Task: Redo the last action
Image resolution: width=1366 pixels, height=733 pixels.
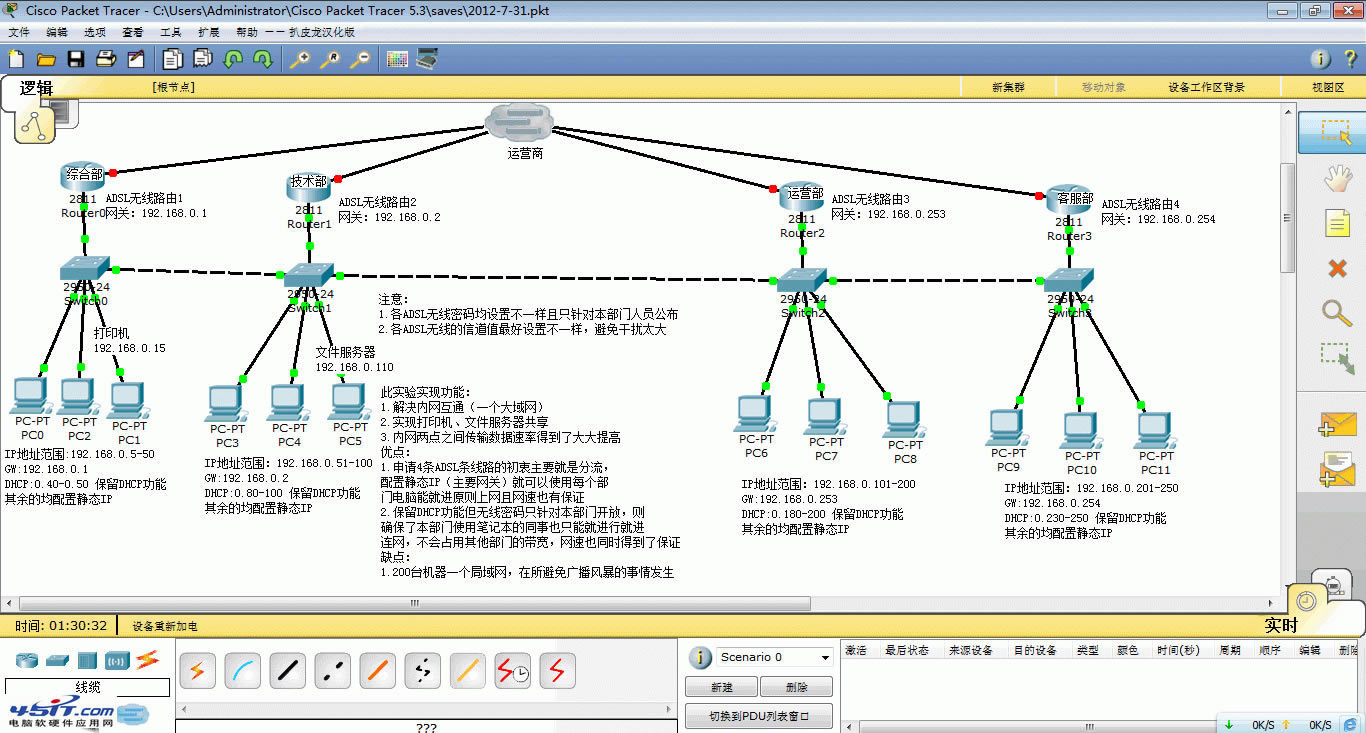Action: (x=263, y=59)
